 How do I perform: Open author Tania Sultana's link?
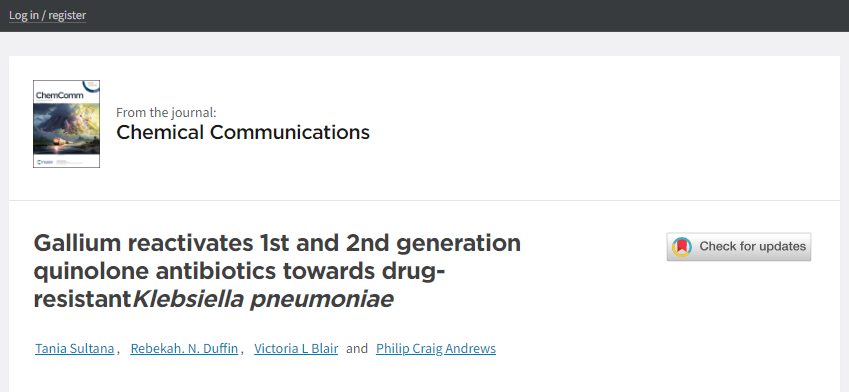pos(75,348)
